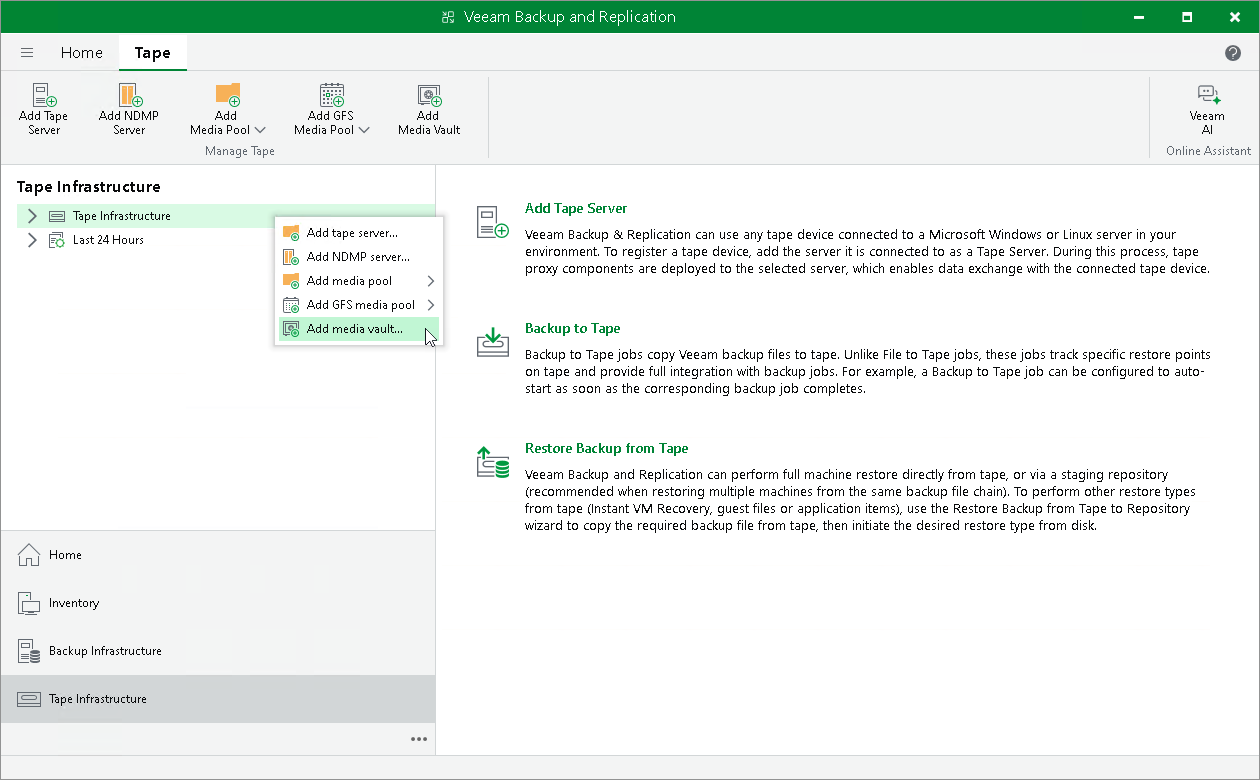1260x780 pixels.
Task: Select the Tape ribbon tab
Action: tap(153, 53)
